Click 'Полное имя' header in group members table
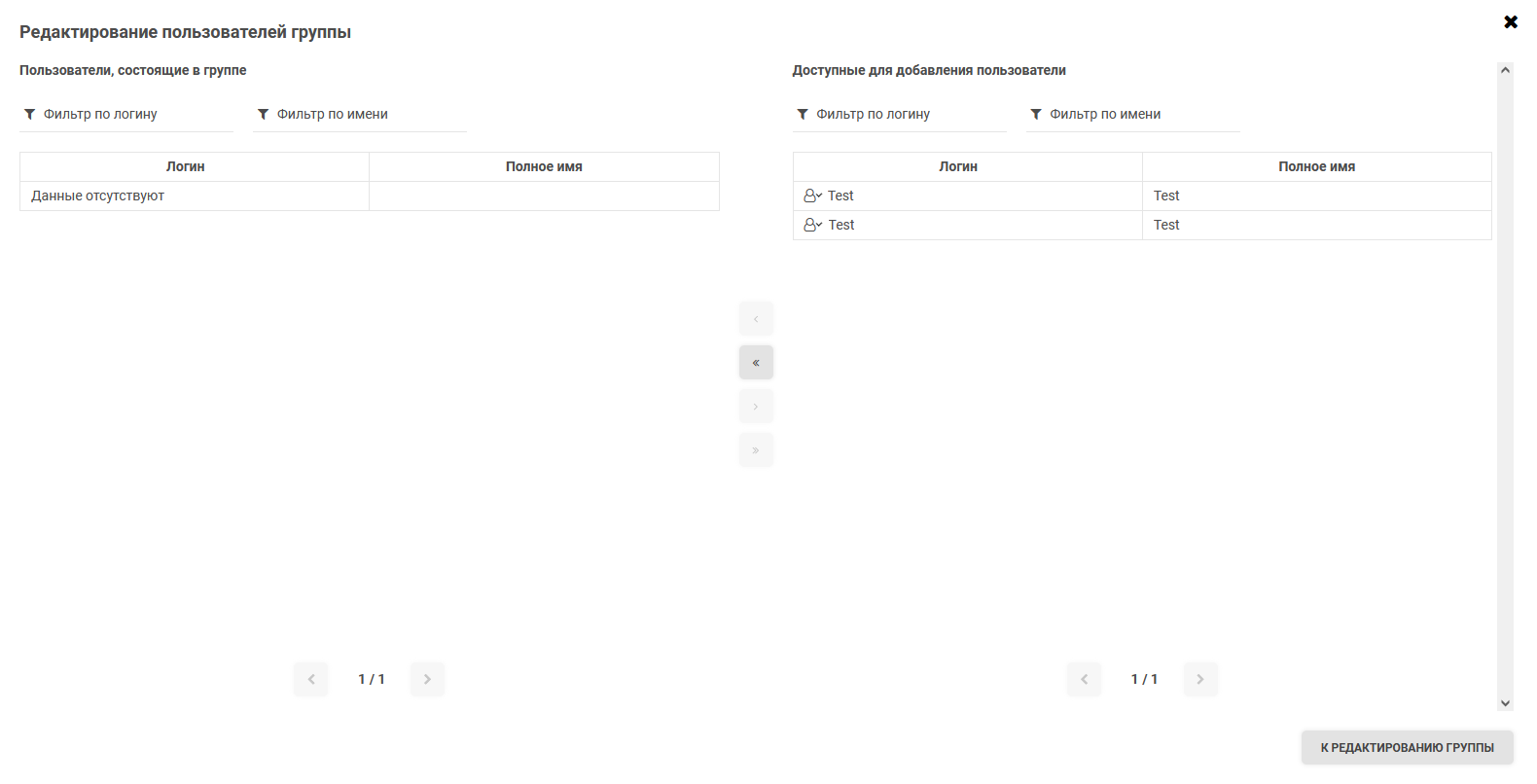The image size is (1537, 784). point(544,166)
